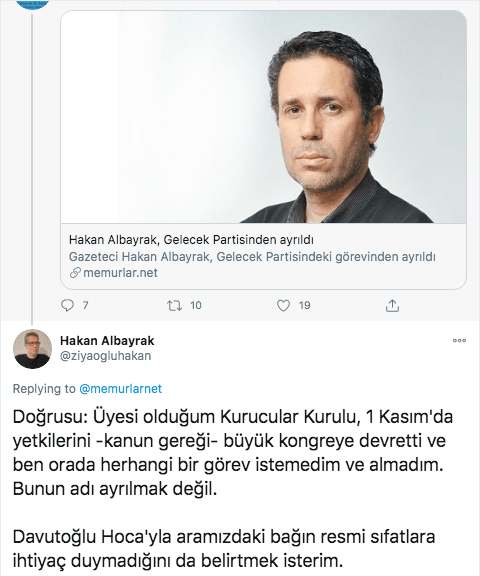Viewport: 480px width, 576px height.
Task: Open the article preview photo
Action: tap(263, 117)
